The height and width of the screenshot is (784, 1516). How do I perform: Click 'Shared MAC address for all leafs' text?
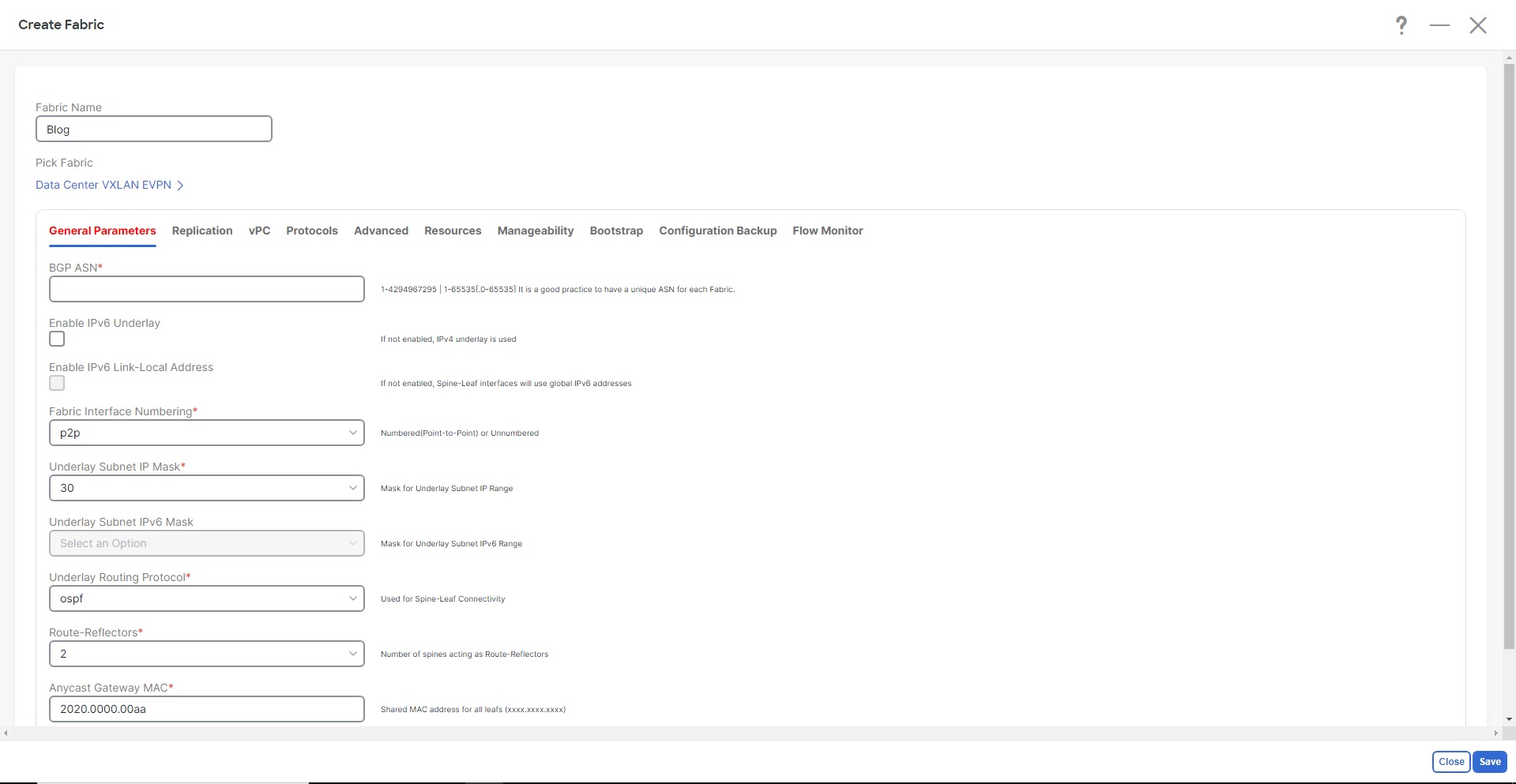pyautogui.click(x=473, y=710)
